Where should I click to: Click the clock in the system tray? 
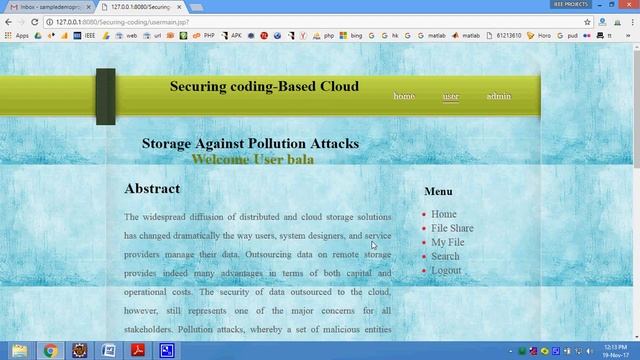pos(616,351)
